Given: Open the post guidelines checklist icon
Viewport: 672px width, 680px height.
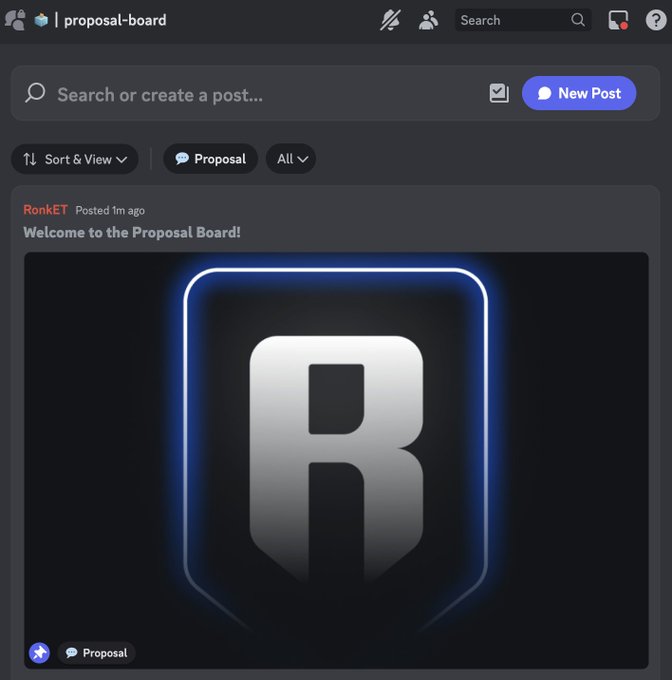Looking at the screenshot, I should pyautogui.click(x=499, y=93).
